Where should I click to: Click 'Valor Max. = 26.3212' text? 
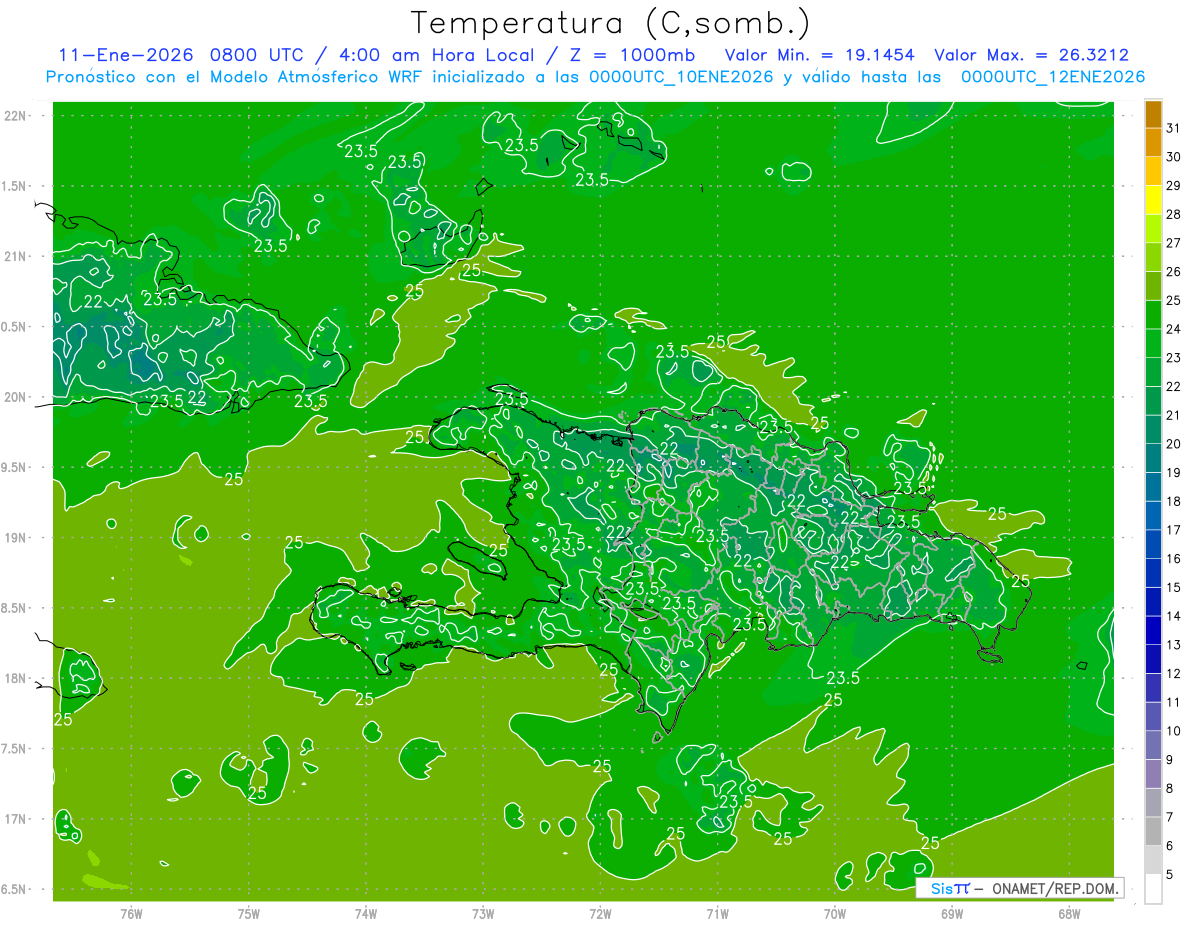tap(1032, 55)
